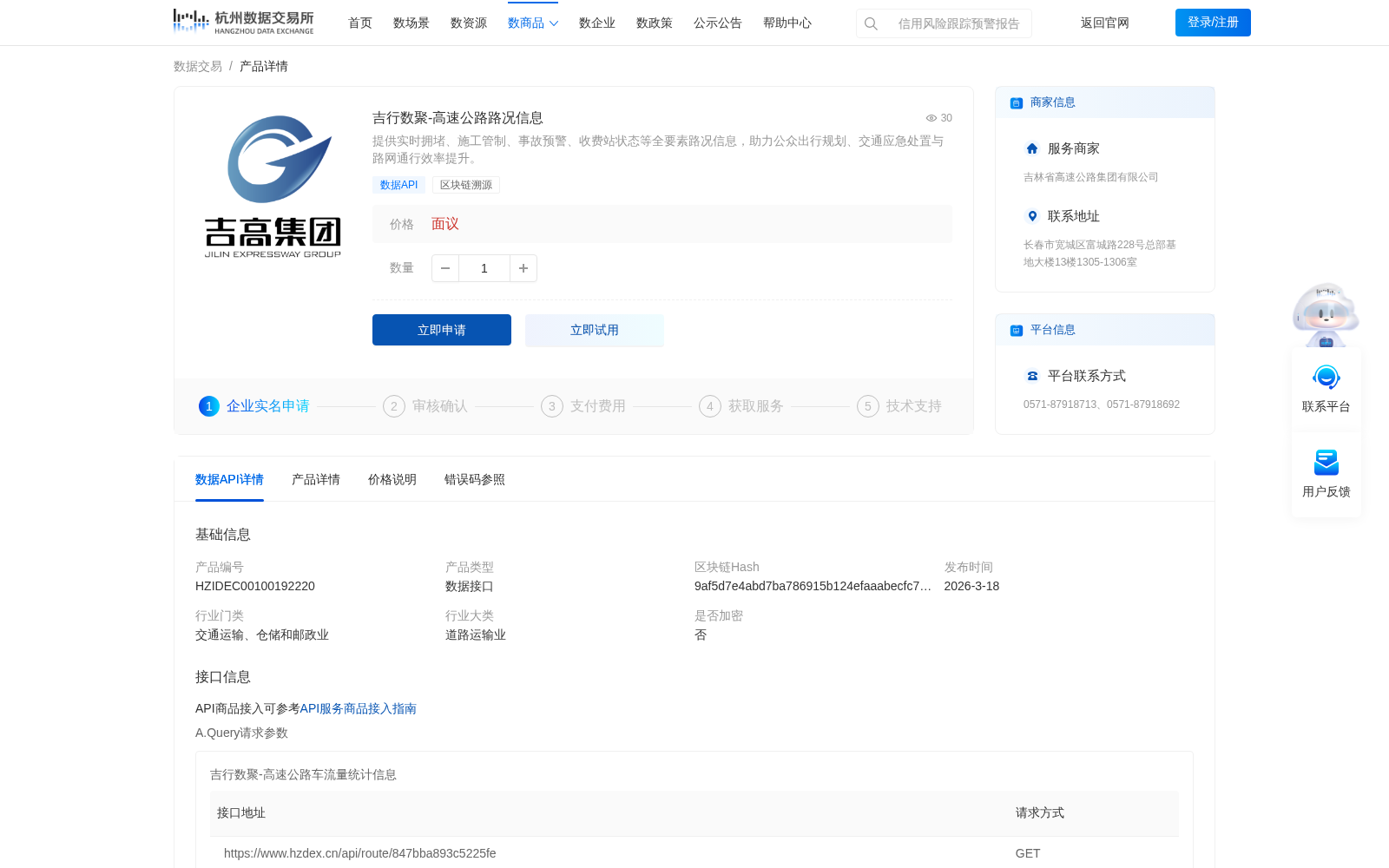The width and height of the screenshot is (1389, 868).
Task: Click product number HZIDEC00100192220
Action: click(x=255, y=586)
